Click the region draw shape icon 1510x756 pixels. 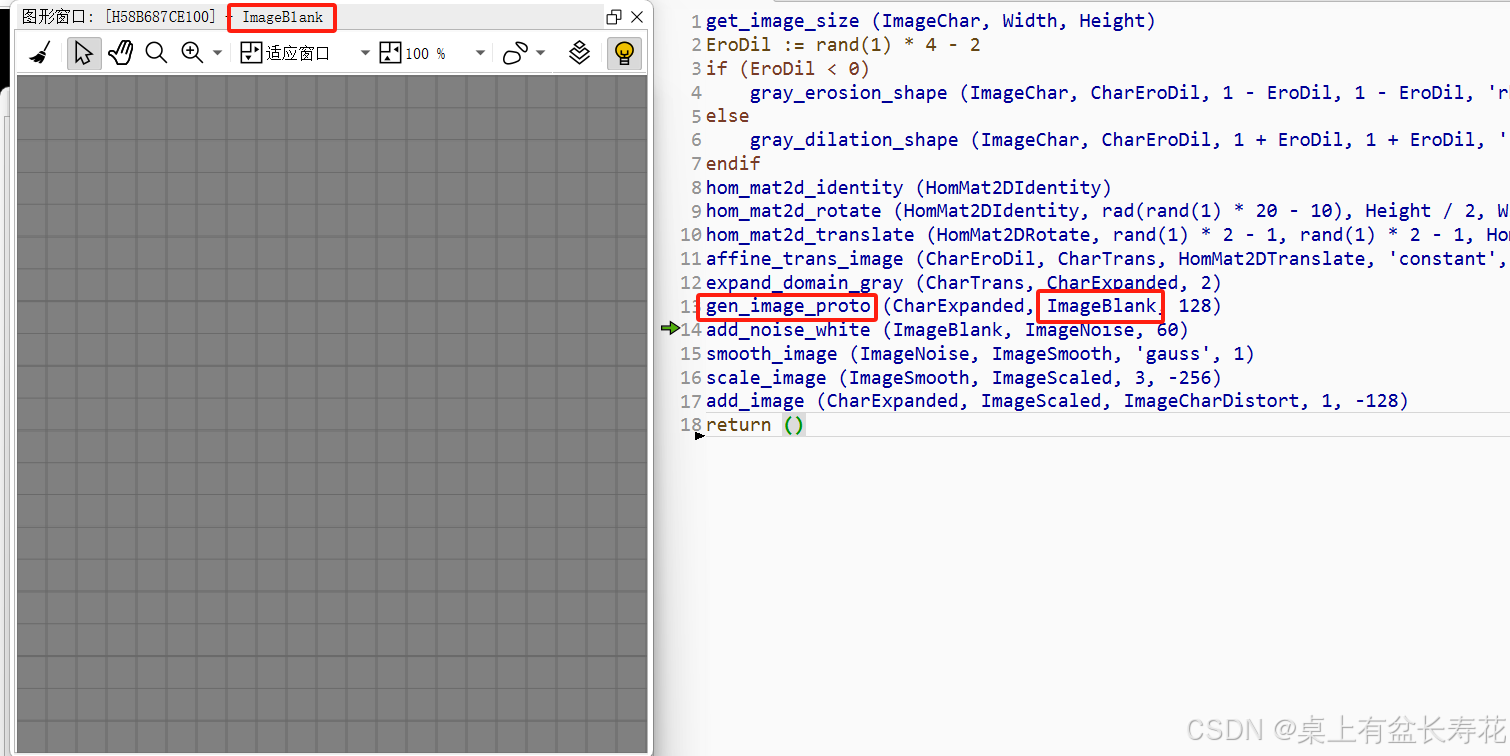tap(515, 53)
